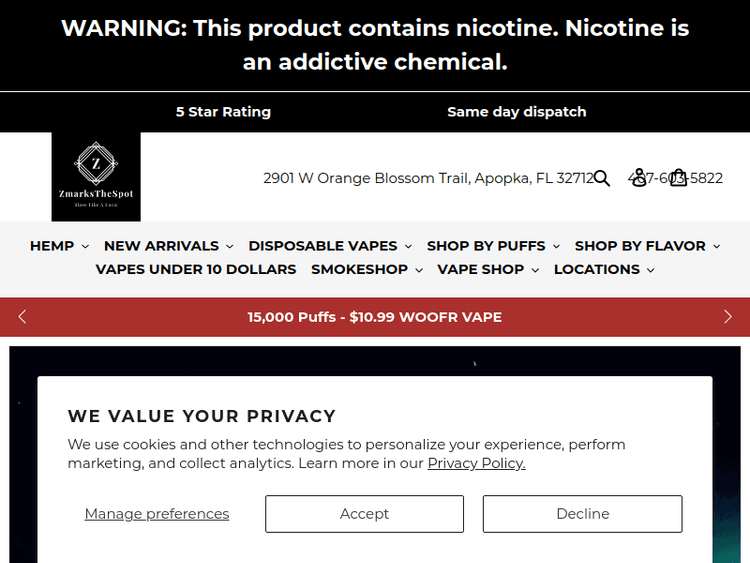Viewport: 750px width, 563px height.
Task: Open Vapes Under 10 Dollars page
Action: [196, 269]
